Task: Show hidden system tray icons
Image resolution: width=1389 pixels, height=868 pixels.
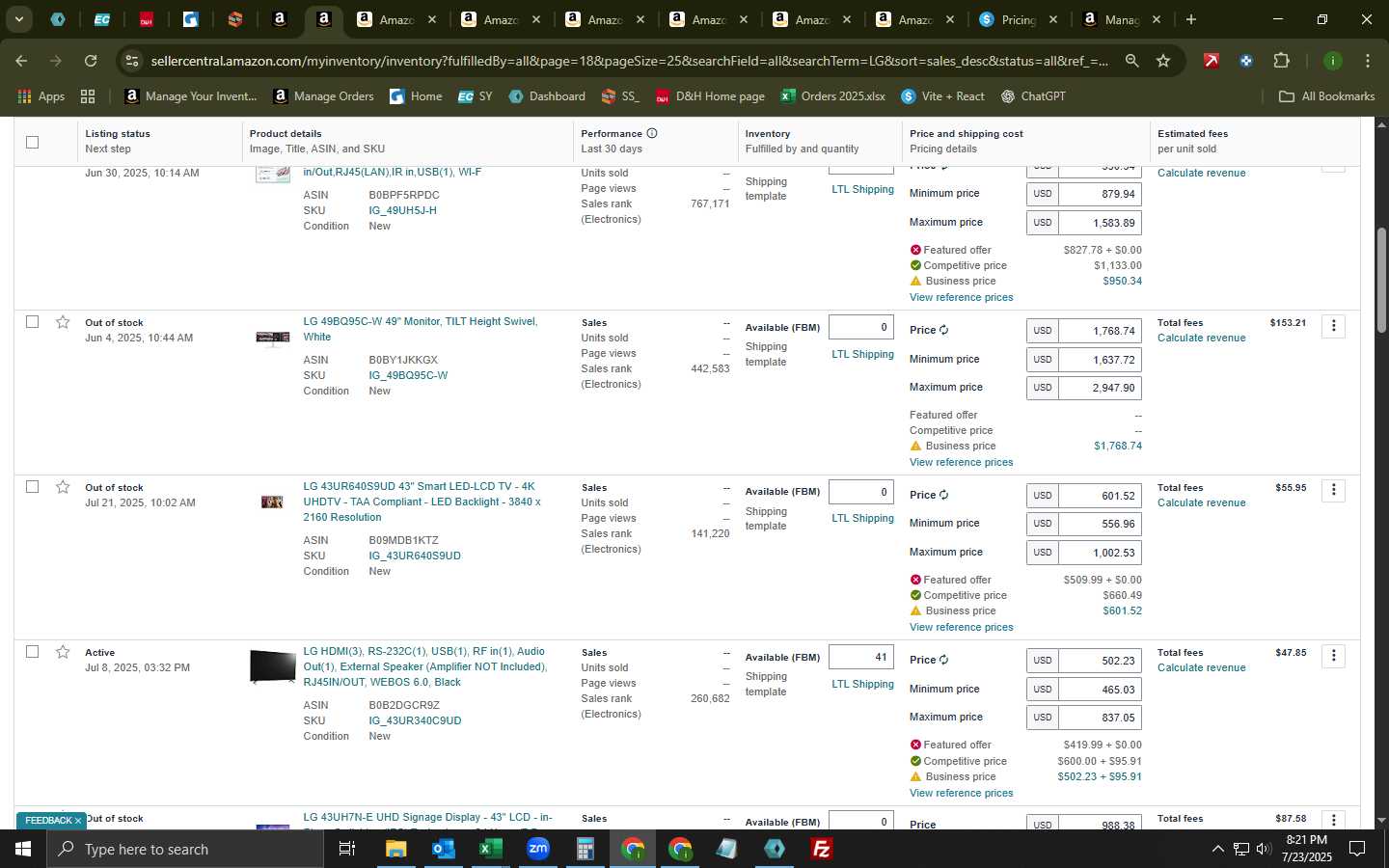Action: pyautogui.click(x=1217, y=849)
